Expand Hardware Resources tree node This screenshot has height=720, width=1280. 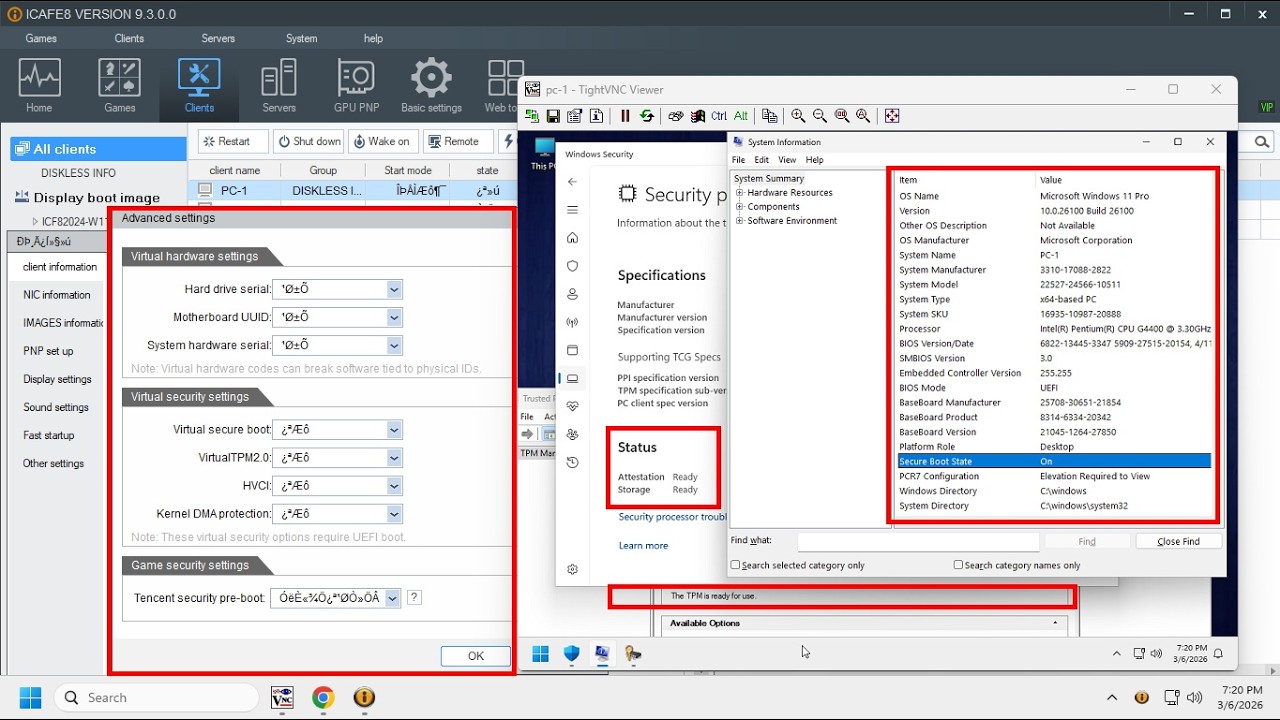740,193
